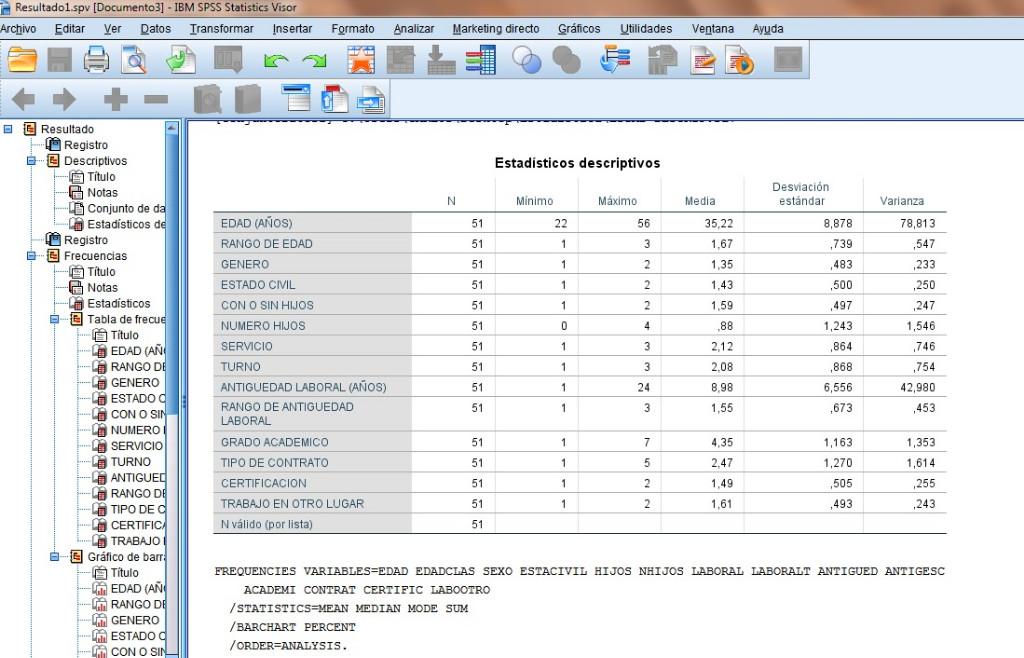Click the gray window icon at toolbar end
The width and height of the screenshot is (1024, 658).
[x=788, y=60]
